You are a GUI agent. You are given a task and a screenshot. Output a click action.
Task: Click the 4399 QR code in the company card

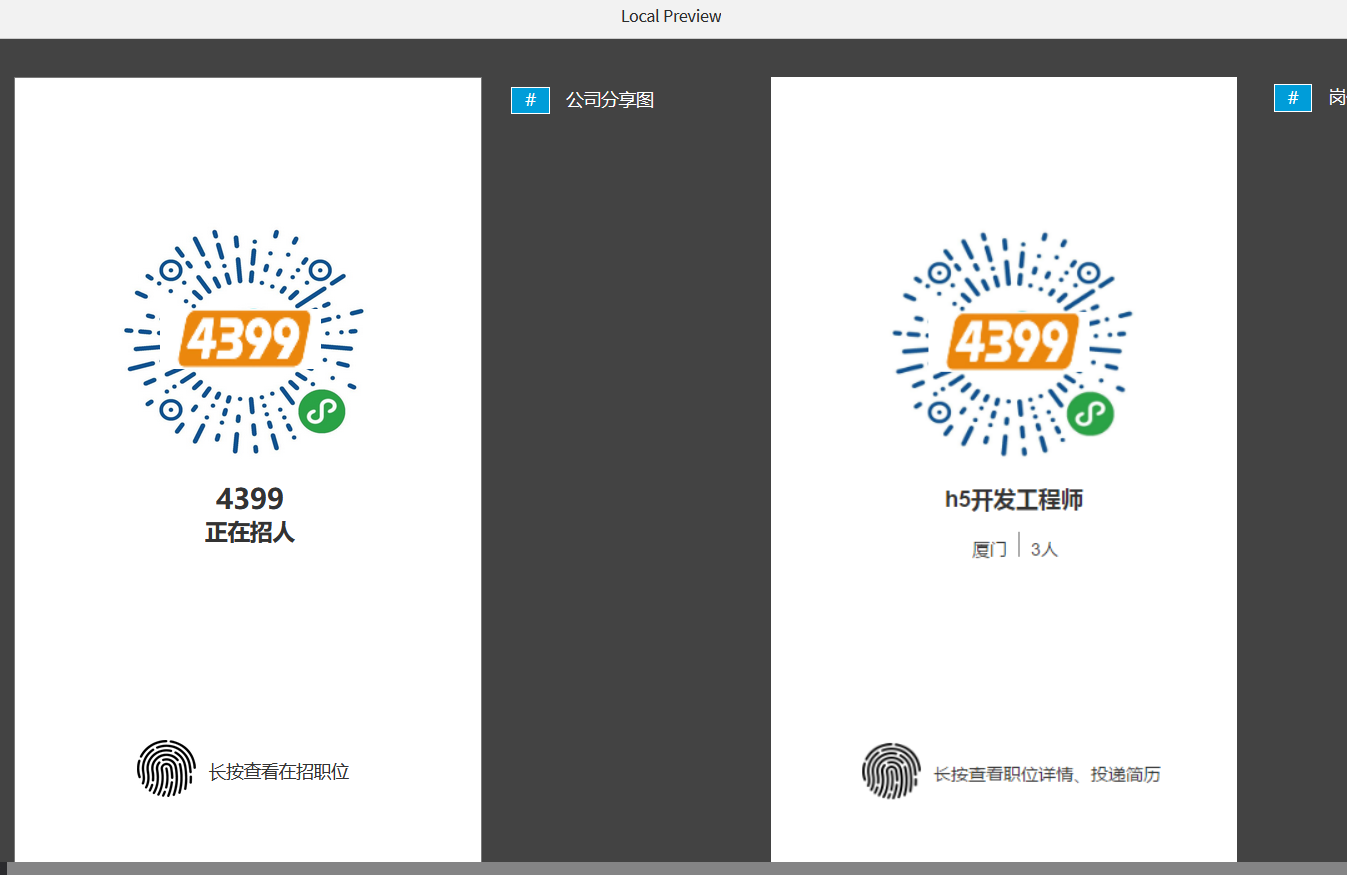click(x=243, y=340)
